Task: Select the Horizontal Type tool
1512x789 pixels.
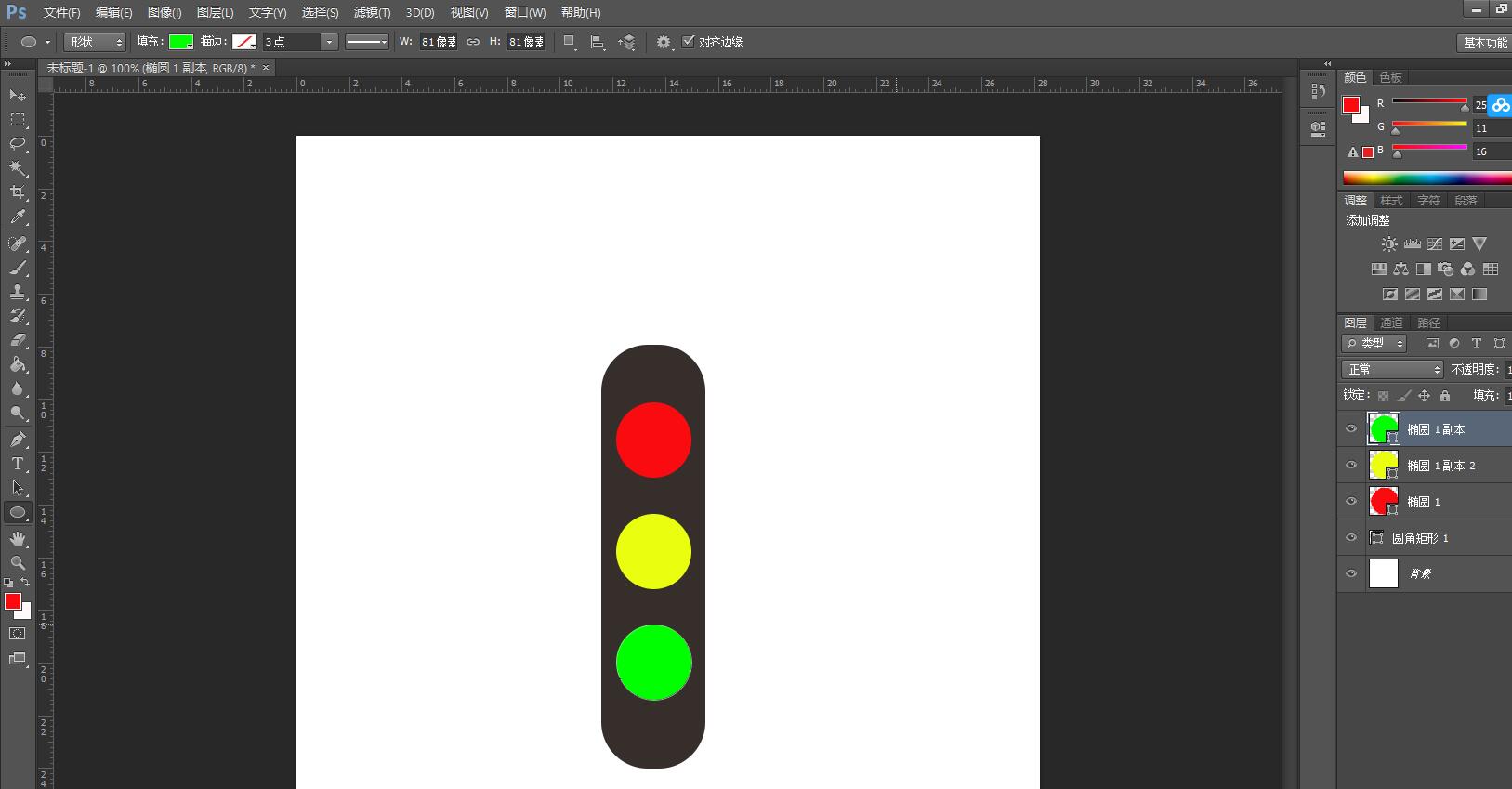Action: [x=18, y=464]
